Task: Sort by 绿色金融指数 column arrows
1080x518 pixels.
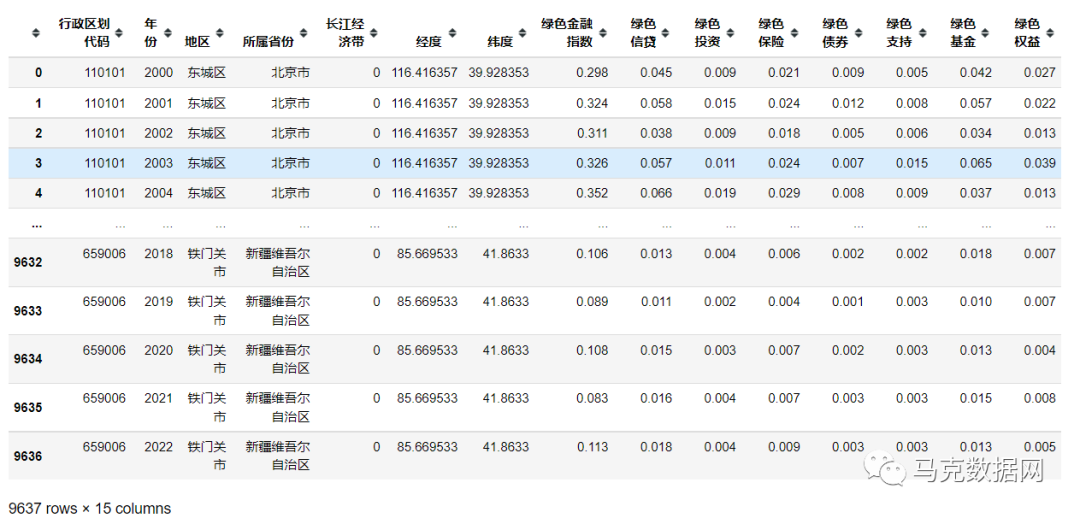Action: (603, 32)
